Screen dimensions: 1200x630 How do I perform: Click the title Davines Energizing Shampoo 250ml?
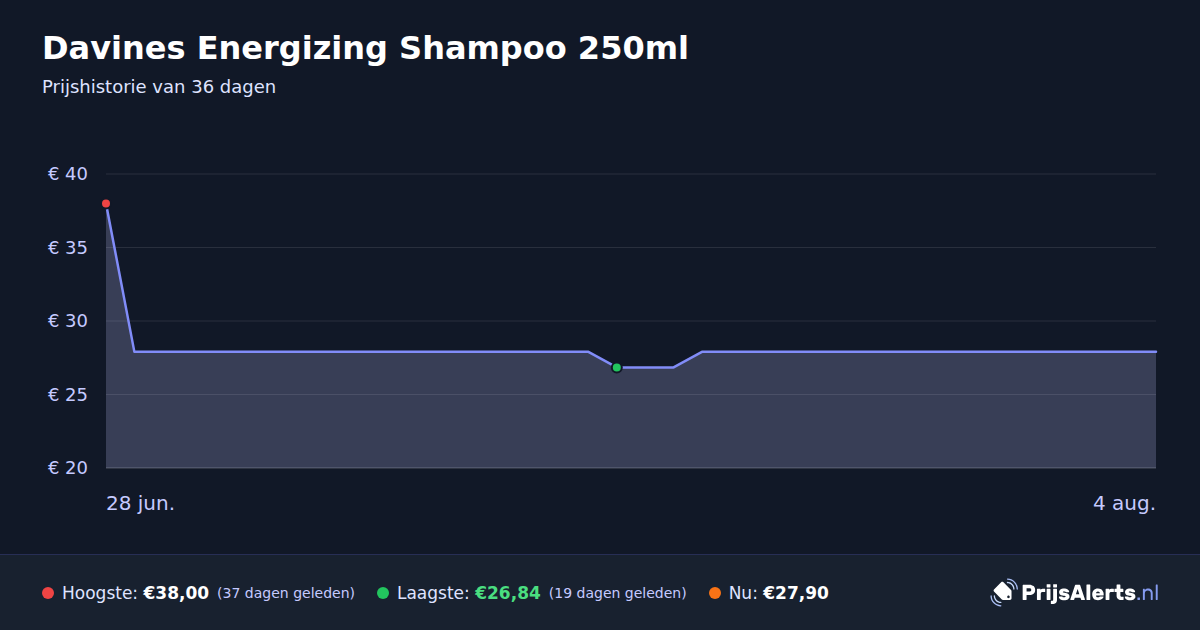pyautogui.click(x=365, y=48)
